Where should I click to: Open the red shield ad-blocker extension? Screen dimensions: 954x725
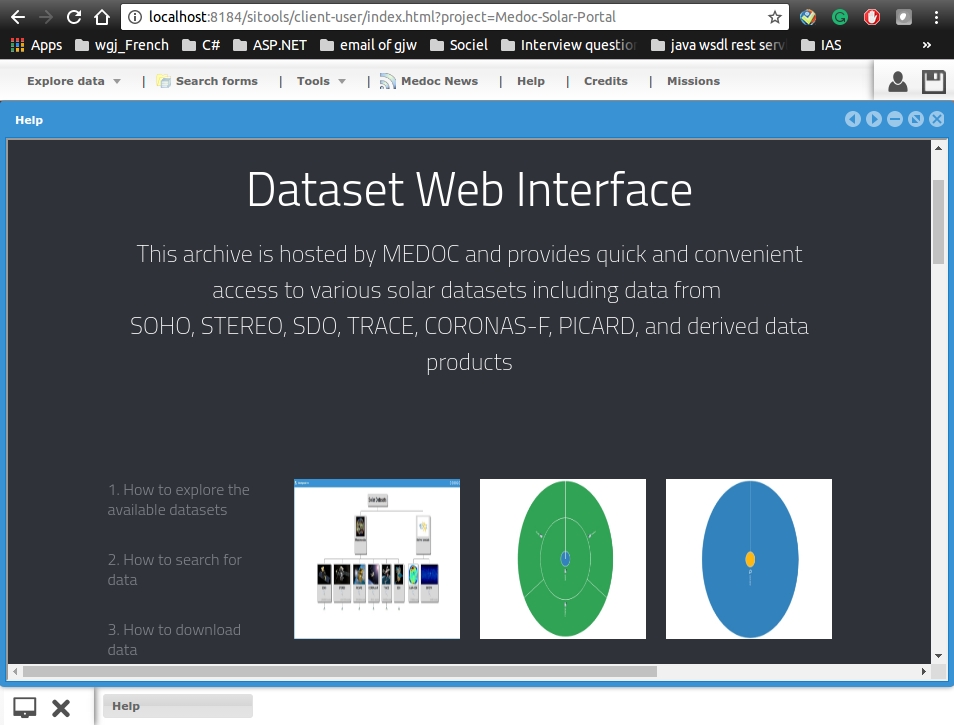[871, 17]
